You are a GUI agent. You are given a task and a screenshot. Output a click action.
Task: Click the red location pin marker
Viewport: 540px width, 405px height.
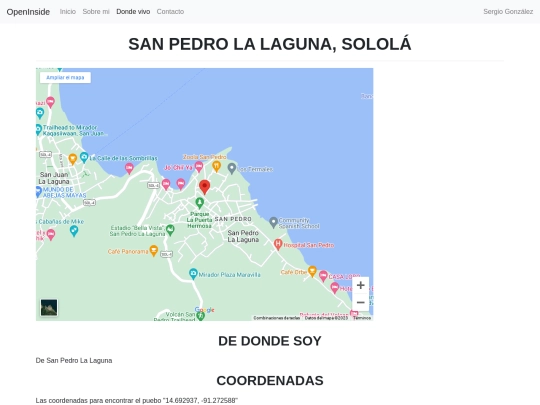205,187
